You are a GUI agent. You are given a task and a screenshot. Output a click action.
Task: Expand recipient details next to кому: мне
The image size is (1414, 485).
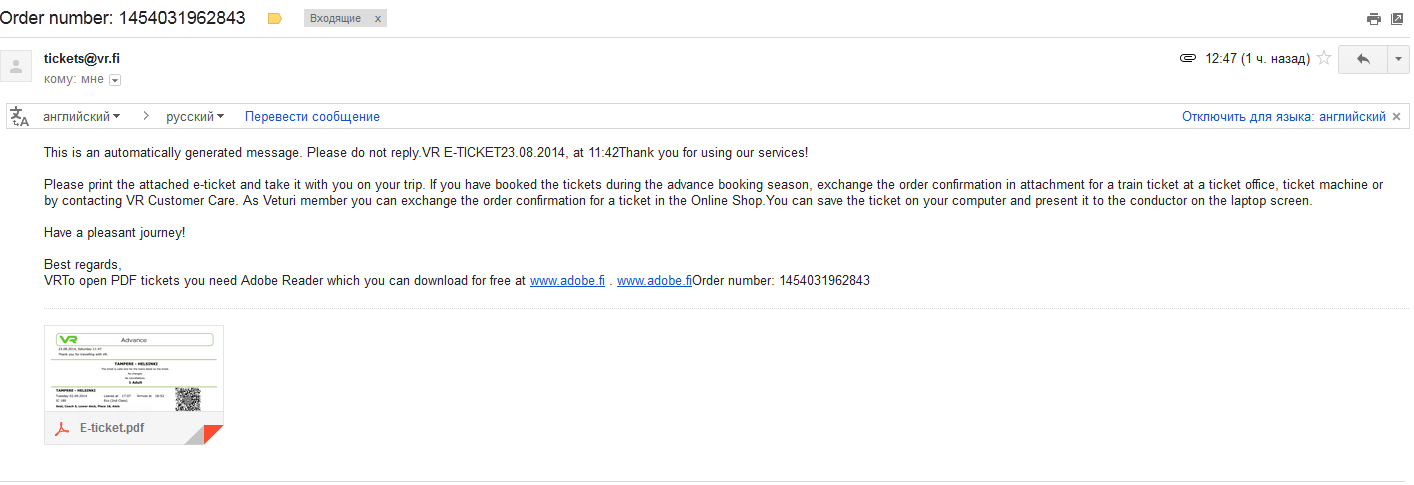[114, 80]
